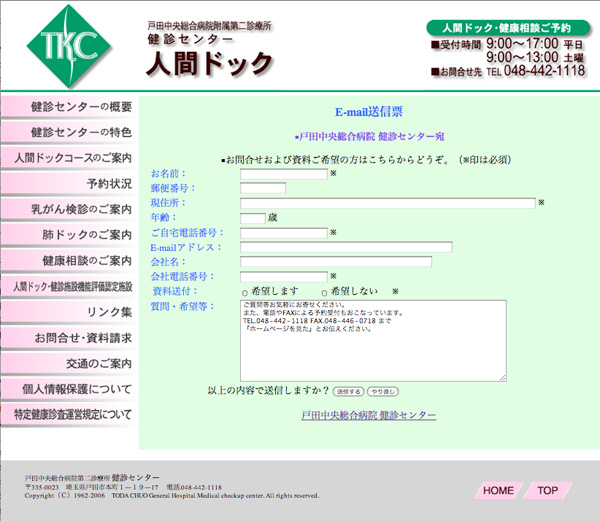
Task: Click the copyright line in the footer
Action: pyautogui.click(x=172, y=496)
